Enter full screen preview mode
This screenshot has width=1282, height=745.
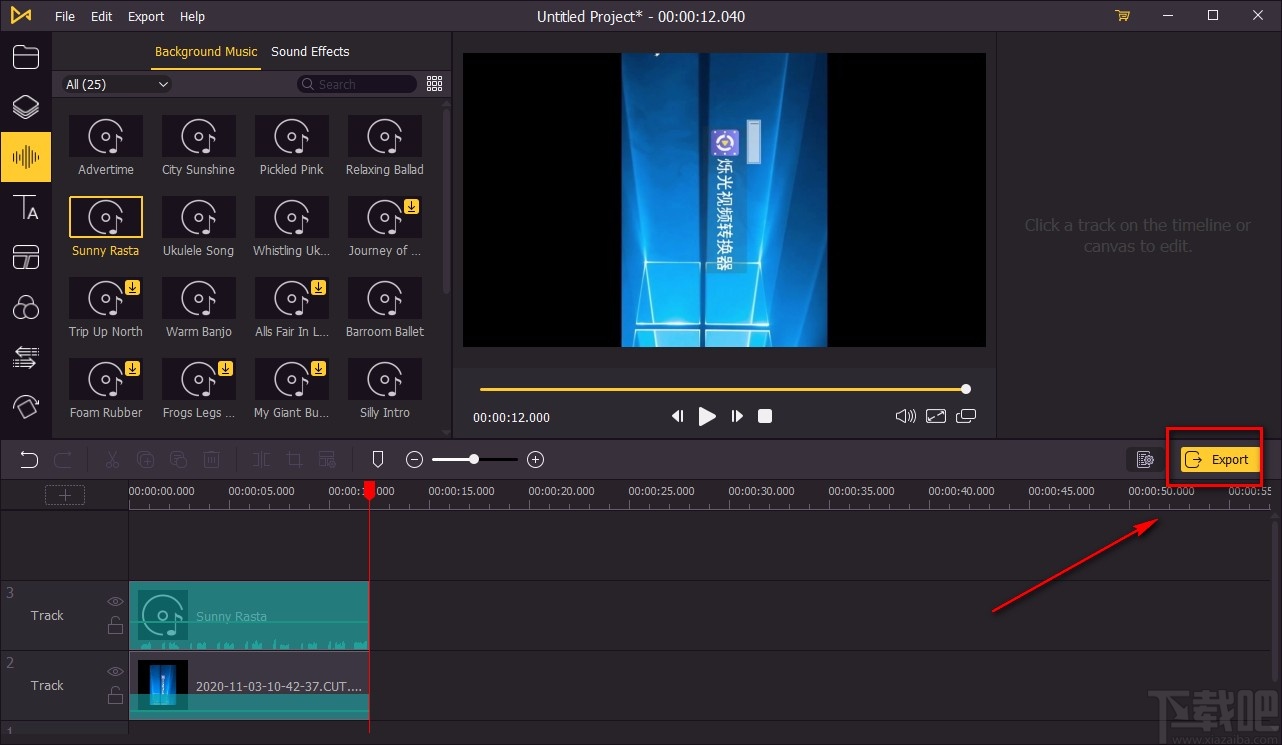[x=936, y=416]
